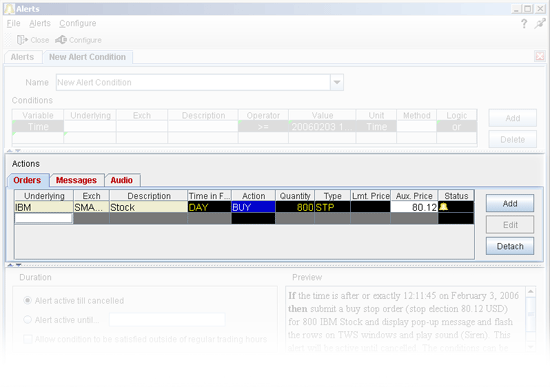
Task: Switch to the Audio tab
Action: point(122,180)
